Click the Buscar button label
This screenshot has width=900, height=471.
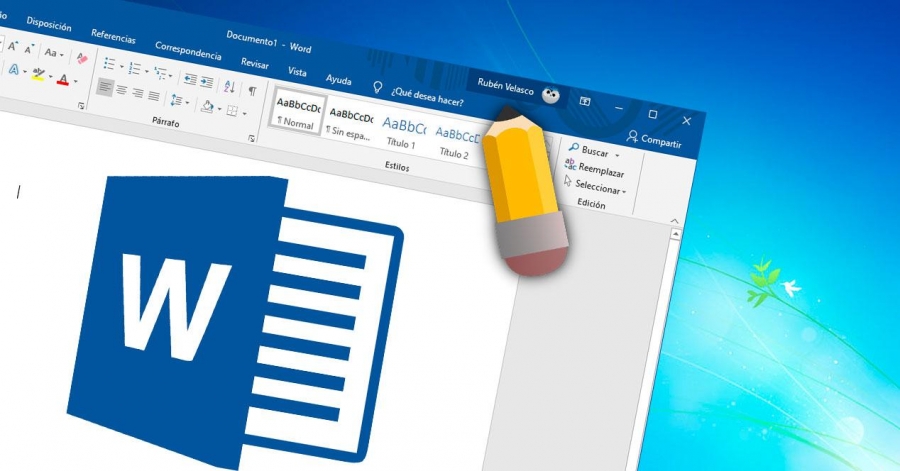pyautogui.click(x=595, y=151)
